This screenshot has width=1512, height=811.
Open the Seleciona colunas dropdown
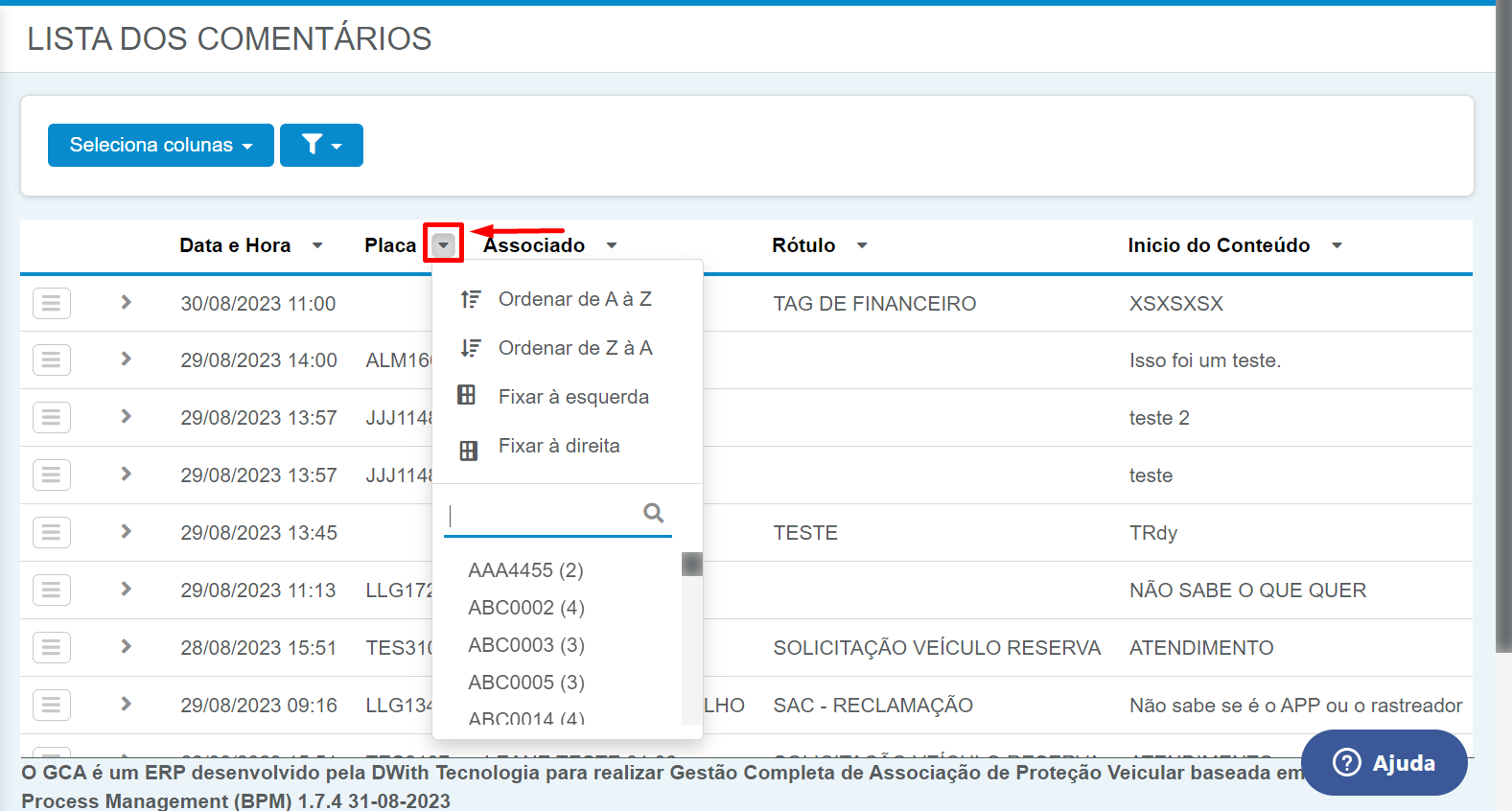[161, 145]
